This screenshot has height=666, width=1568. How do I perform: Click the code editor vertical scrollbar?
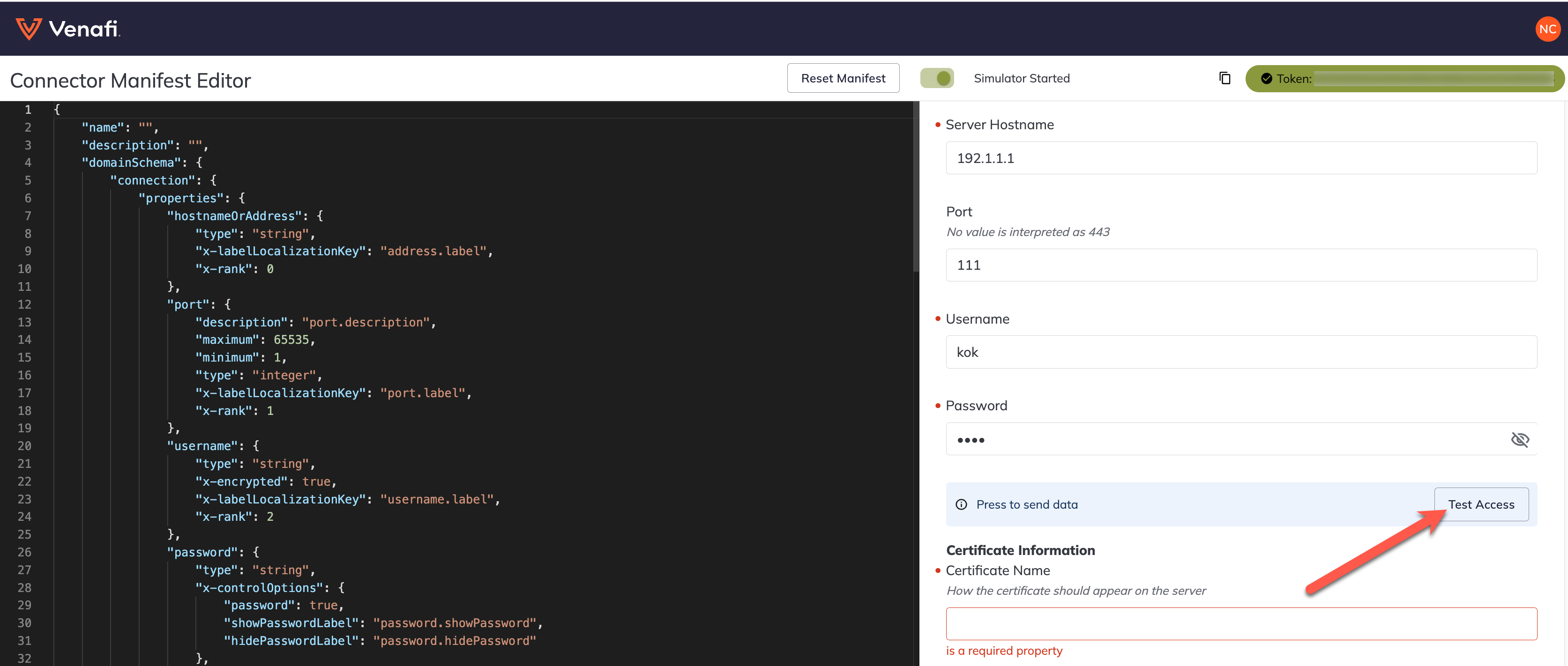[x=916, y=186]
